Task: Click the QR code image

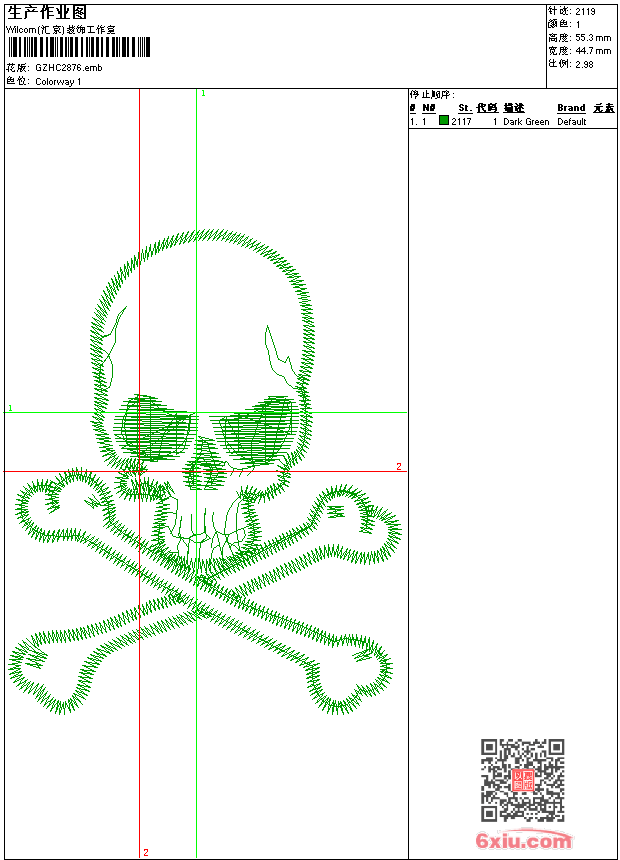Action: (522, 780)
